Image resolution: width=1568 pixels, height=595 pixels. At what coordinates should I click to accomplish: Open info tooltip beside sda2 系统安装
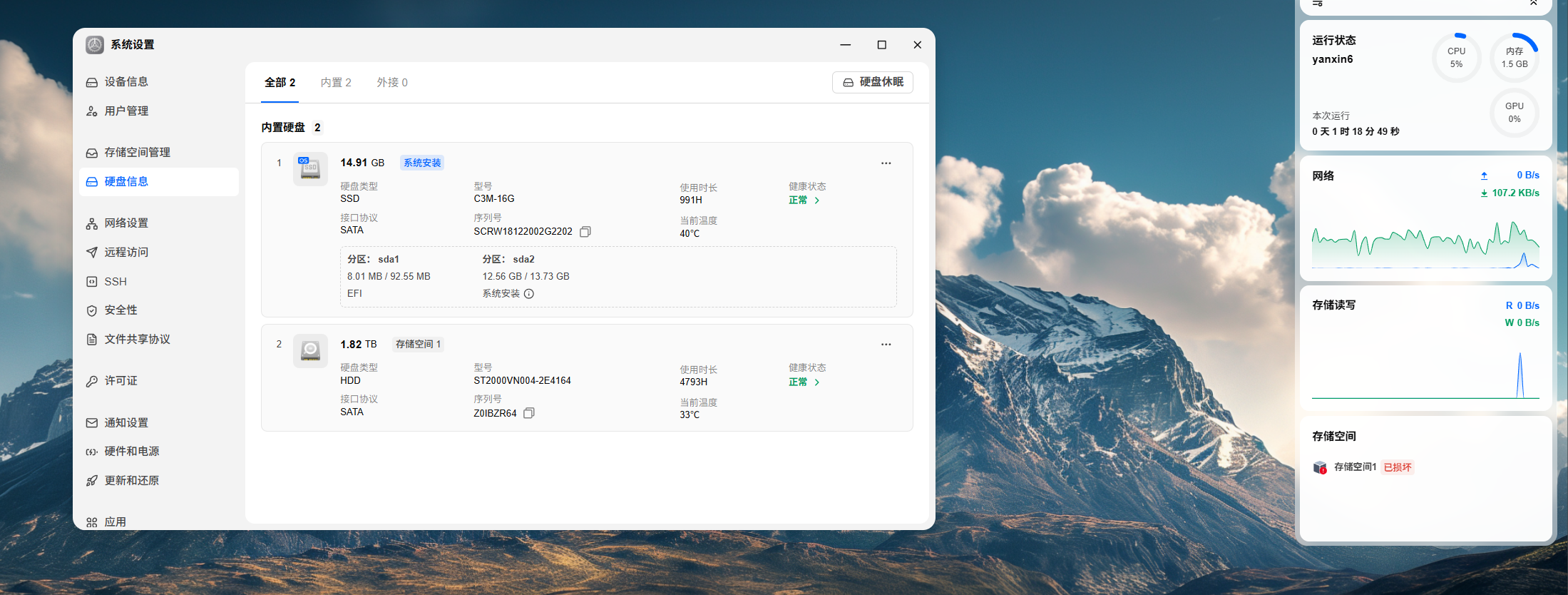[x=529, y=294]
